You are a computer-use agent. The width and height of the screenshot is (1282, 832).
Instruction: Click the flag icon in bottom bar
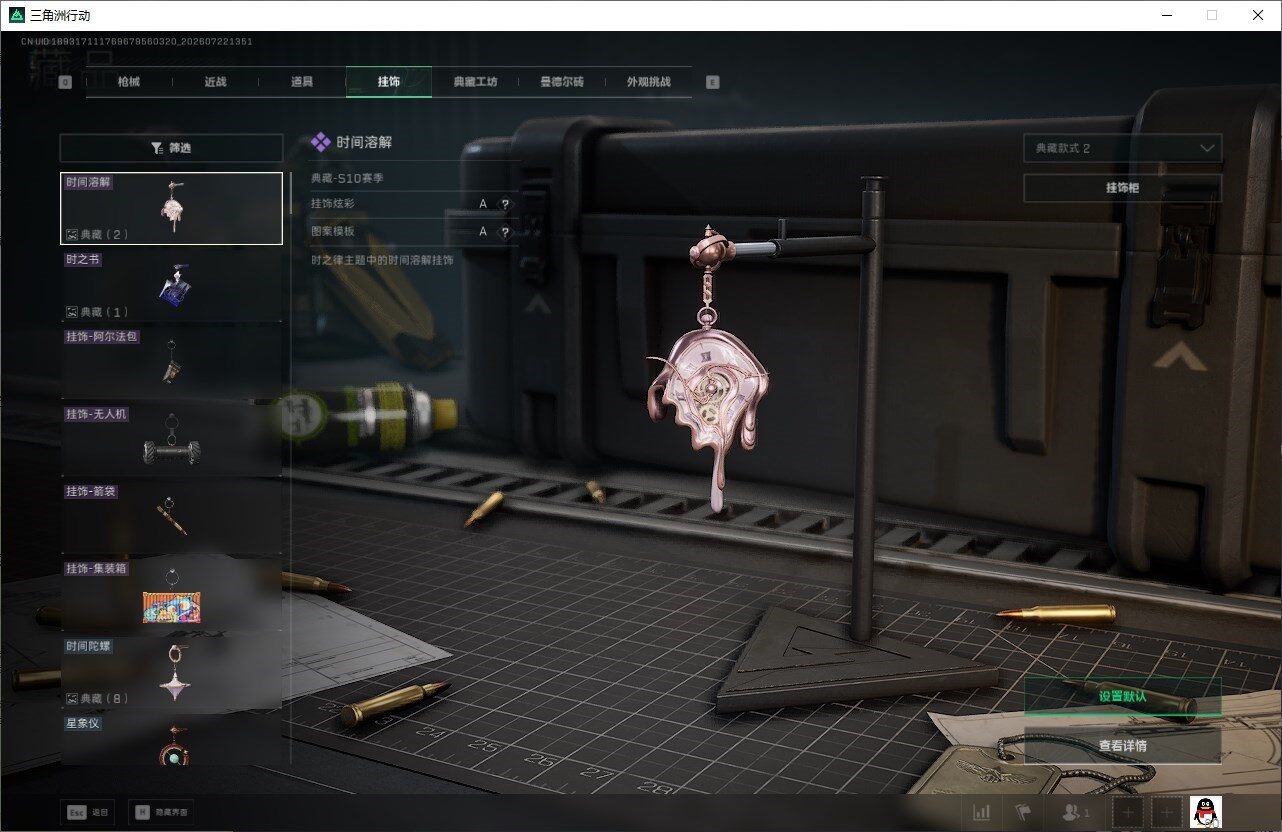click(x=1023, y=812)
